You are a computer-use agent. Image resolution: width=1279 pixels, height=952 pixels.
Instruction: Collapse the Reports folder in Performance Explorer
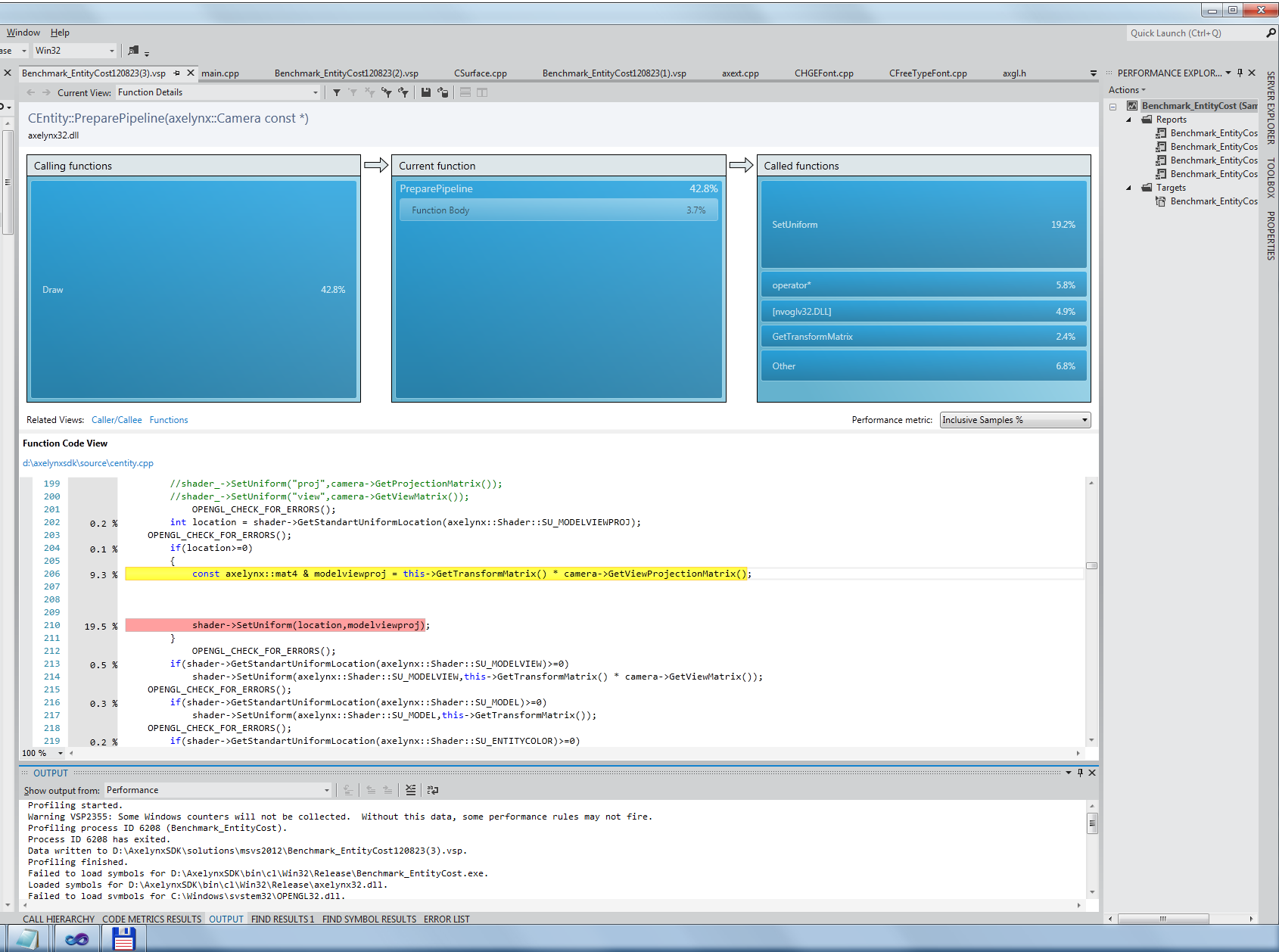pyautogui.click(x=1128, y=120)
